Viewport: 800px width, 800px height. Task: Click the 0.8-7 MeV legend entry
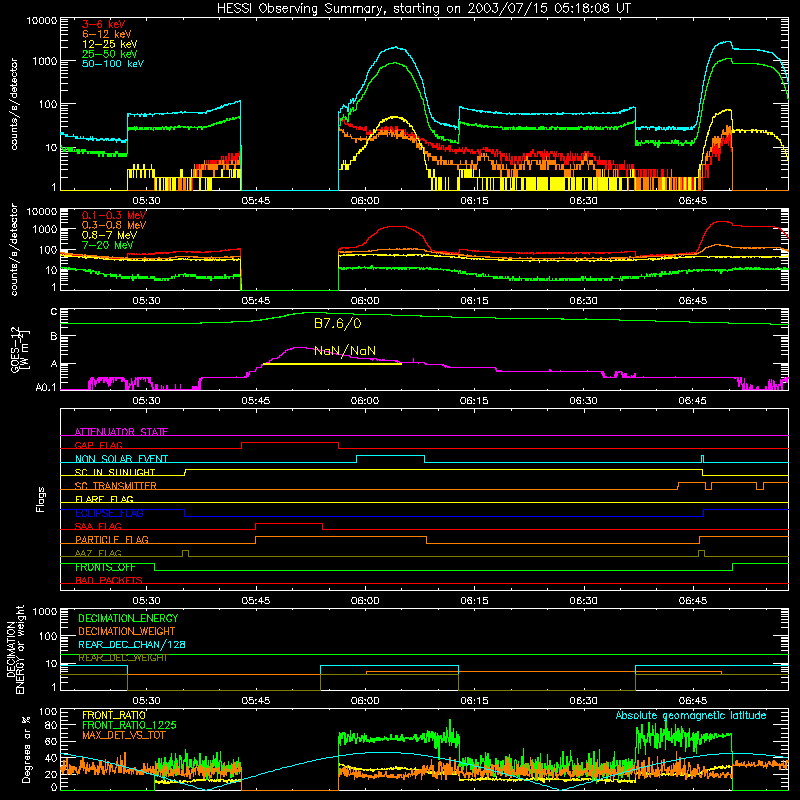pos(109,235)
